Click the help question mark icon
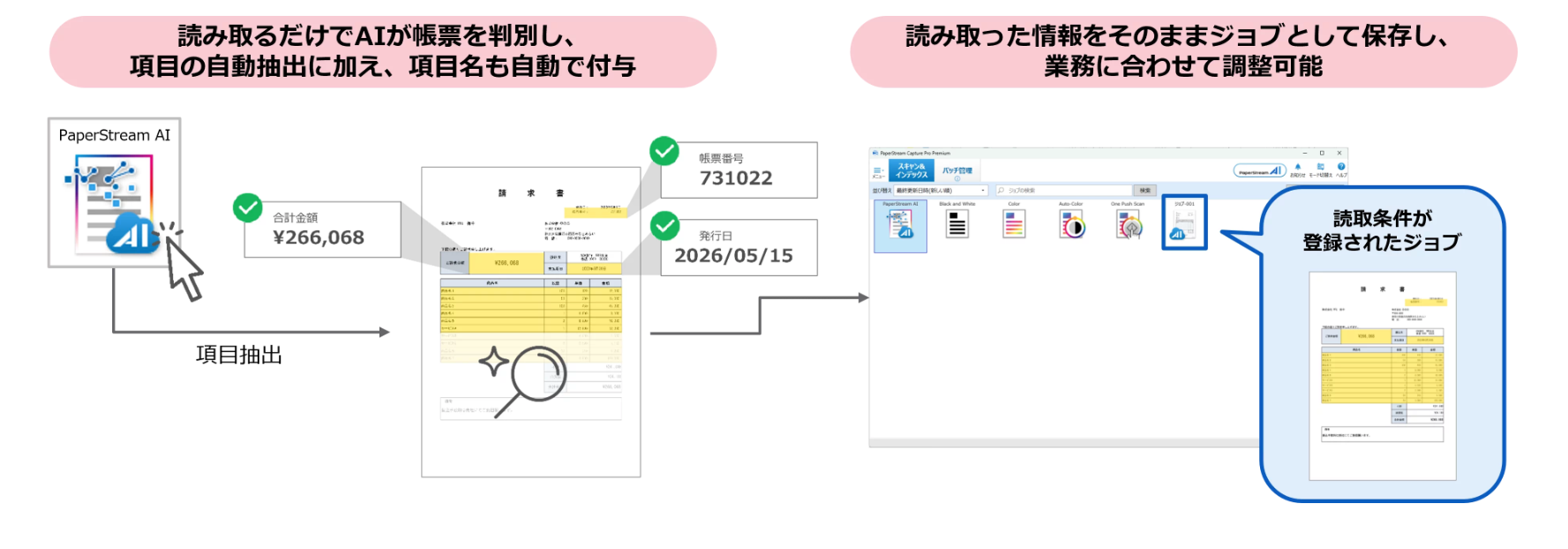 (1341, 167)
